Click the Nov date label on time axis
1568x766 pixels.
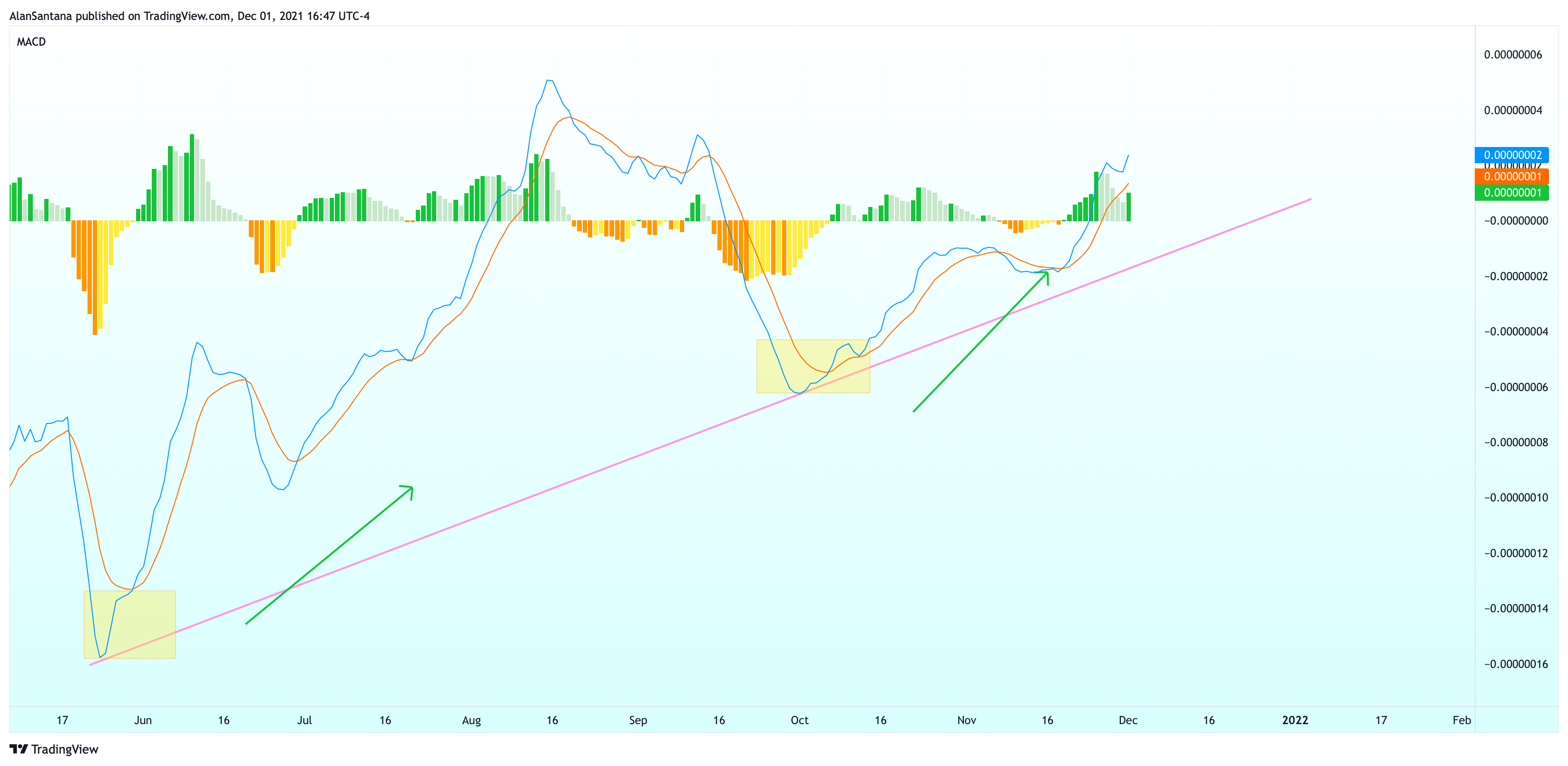point(967,720)
